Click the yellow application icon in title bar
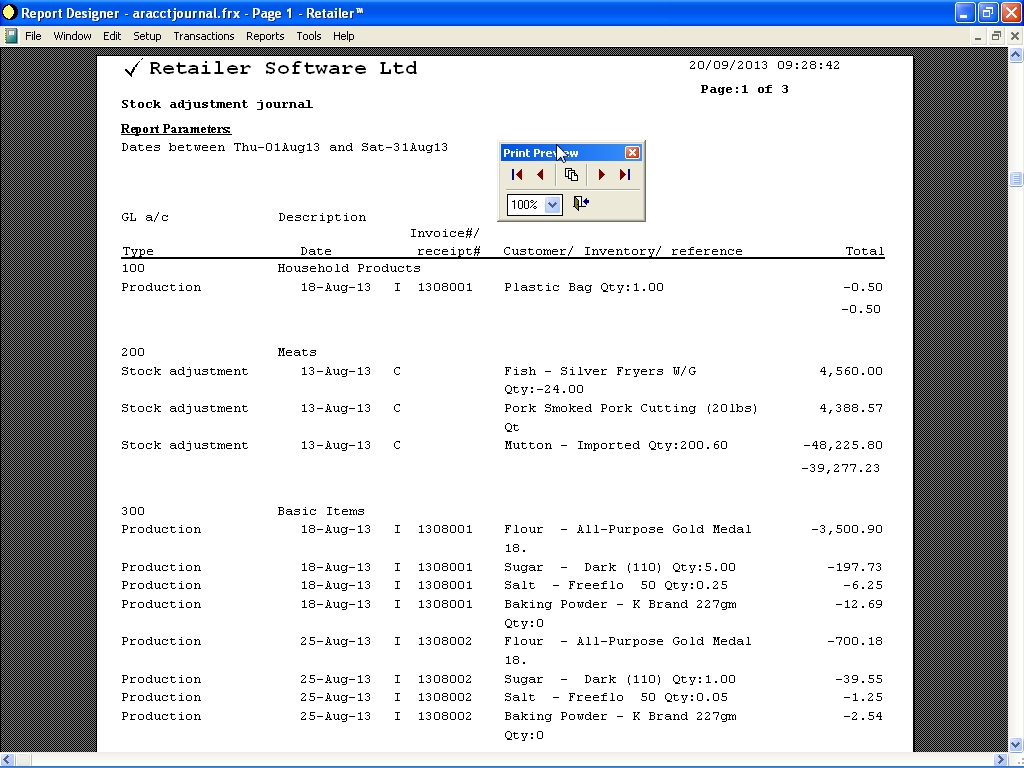This screenshot has height=768, width=1024. coord(10,12)
